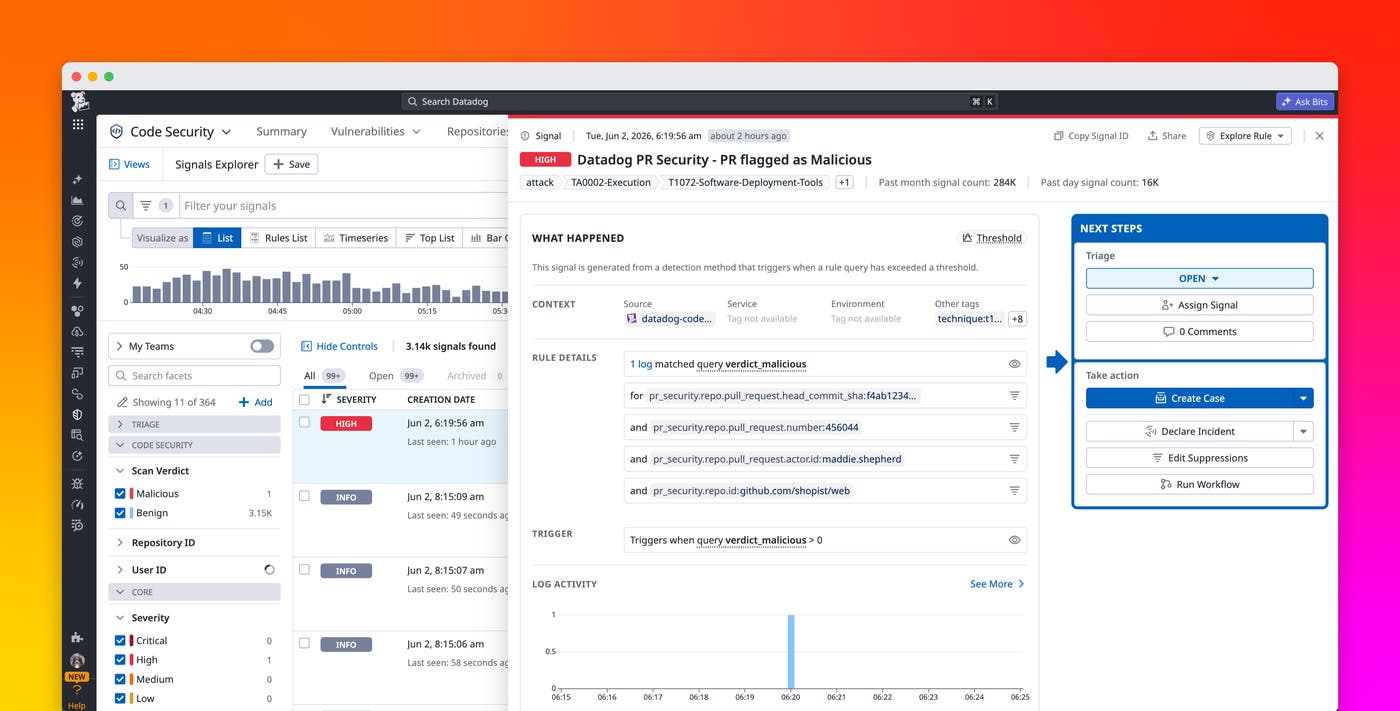Click the sparkle icon in sidebar
Screen dimensions: 1400x711
78,180
